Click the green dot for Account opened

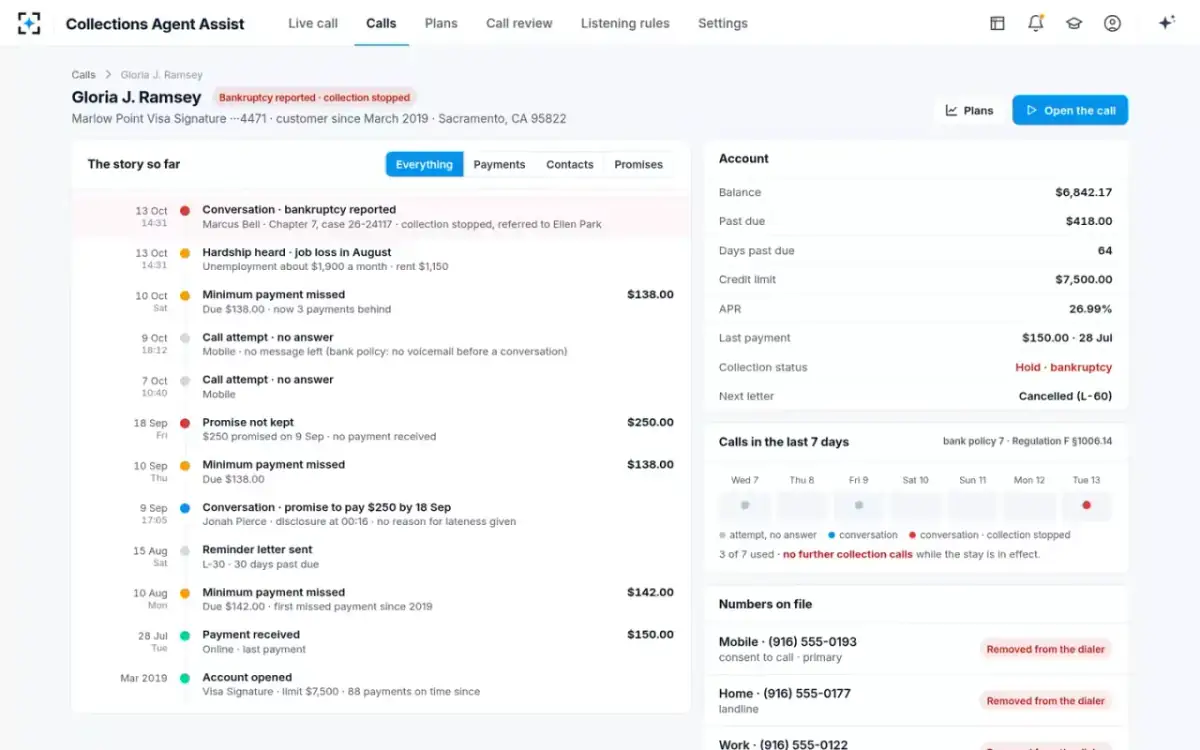click(x=185, y=678)
